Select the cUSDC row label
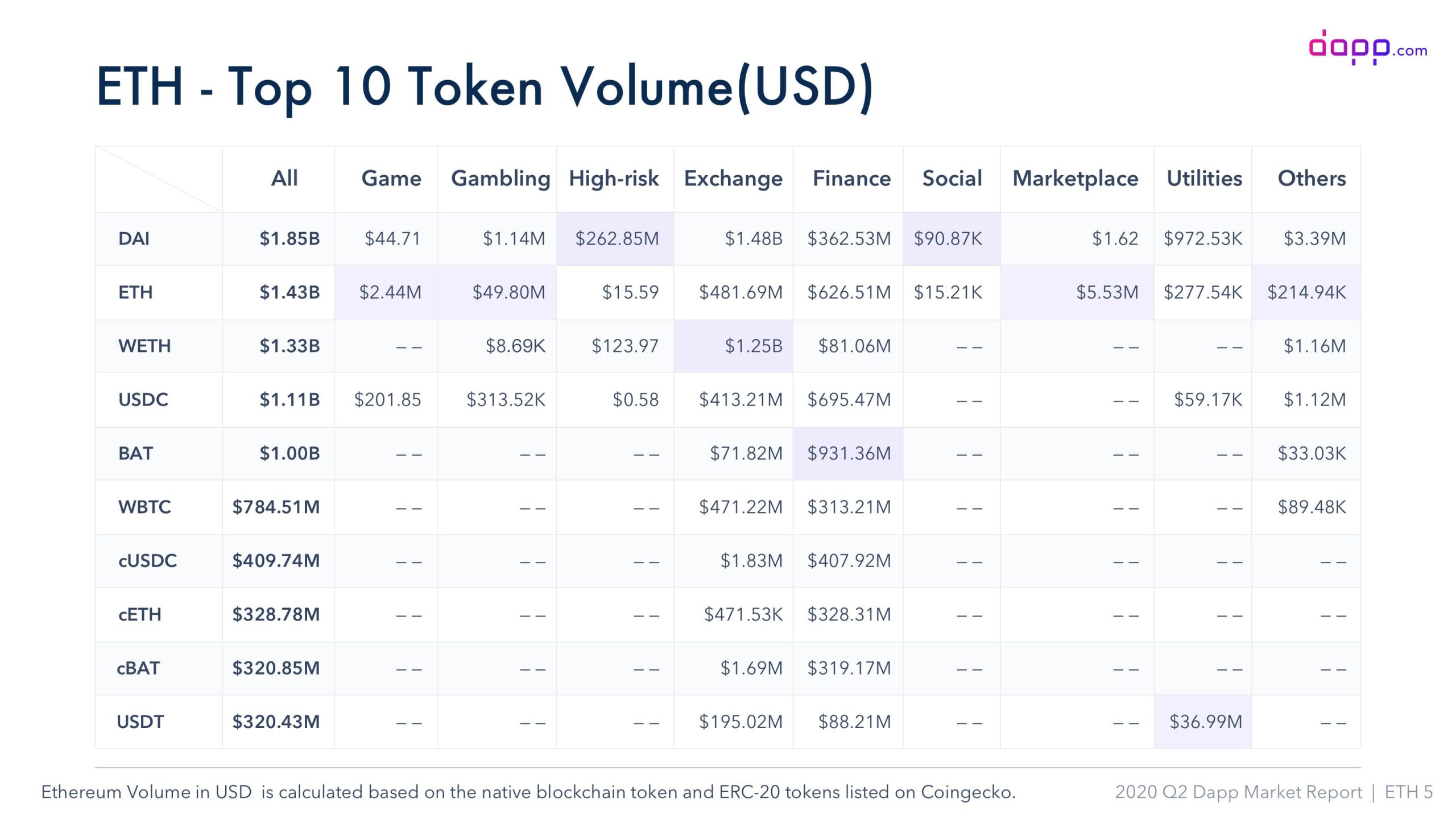This screenshot has height=819, width=1456. (147, 561)
